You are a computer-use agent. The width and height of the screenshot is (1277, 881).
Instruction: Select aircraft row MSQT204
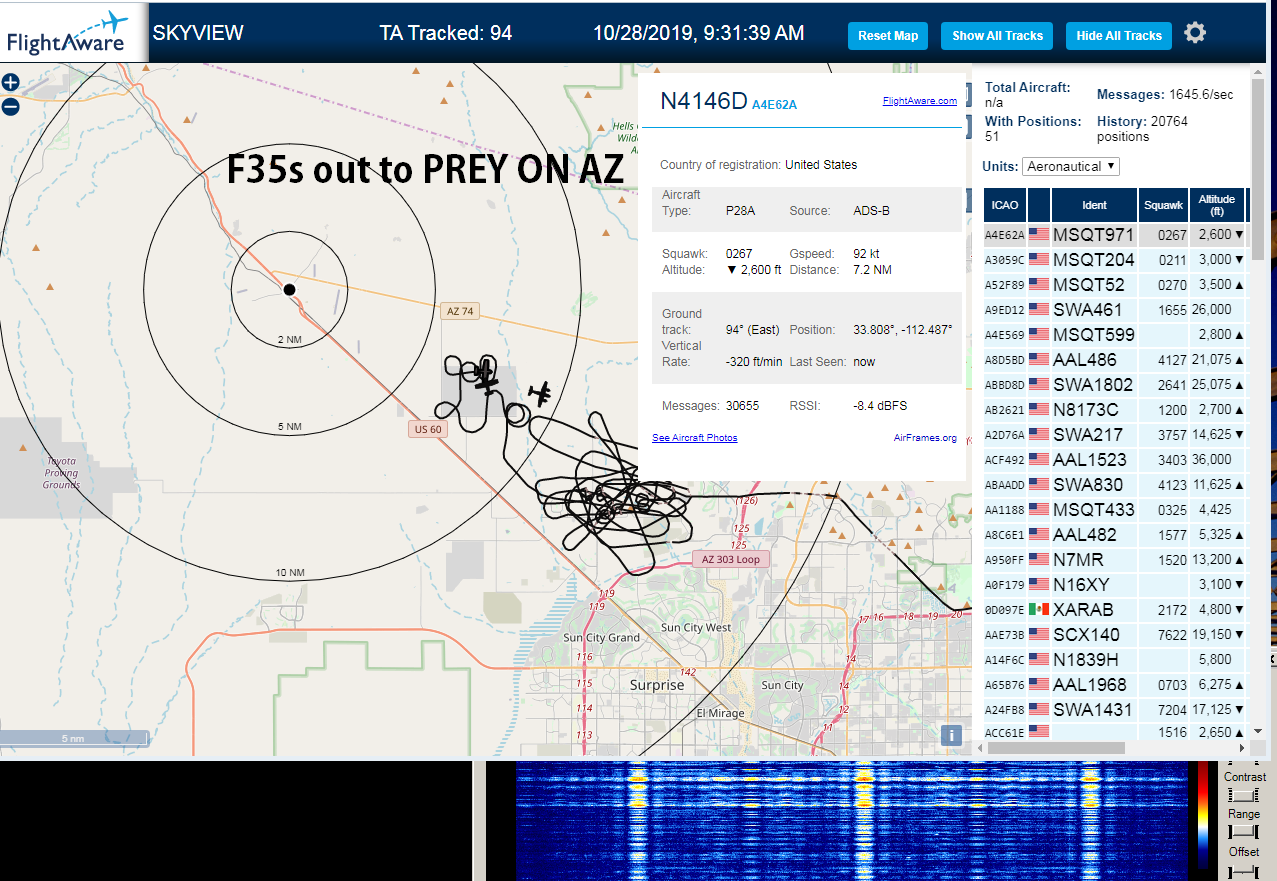(x=1114, y=260)
